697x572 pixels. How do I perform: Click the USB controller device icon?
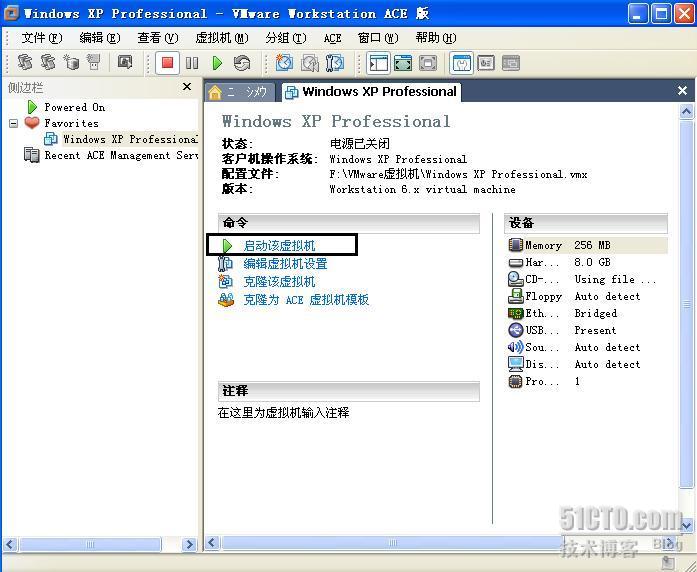pyautogui.click(x=515, y=330)
